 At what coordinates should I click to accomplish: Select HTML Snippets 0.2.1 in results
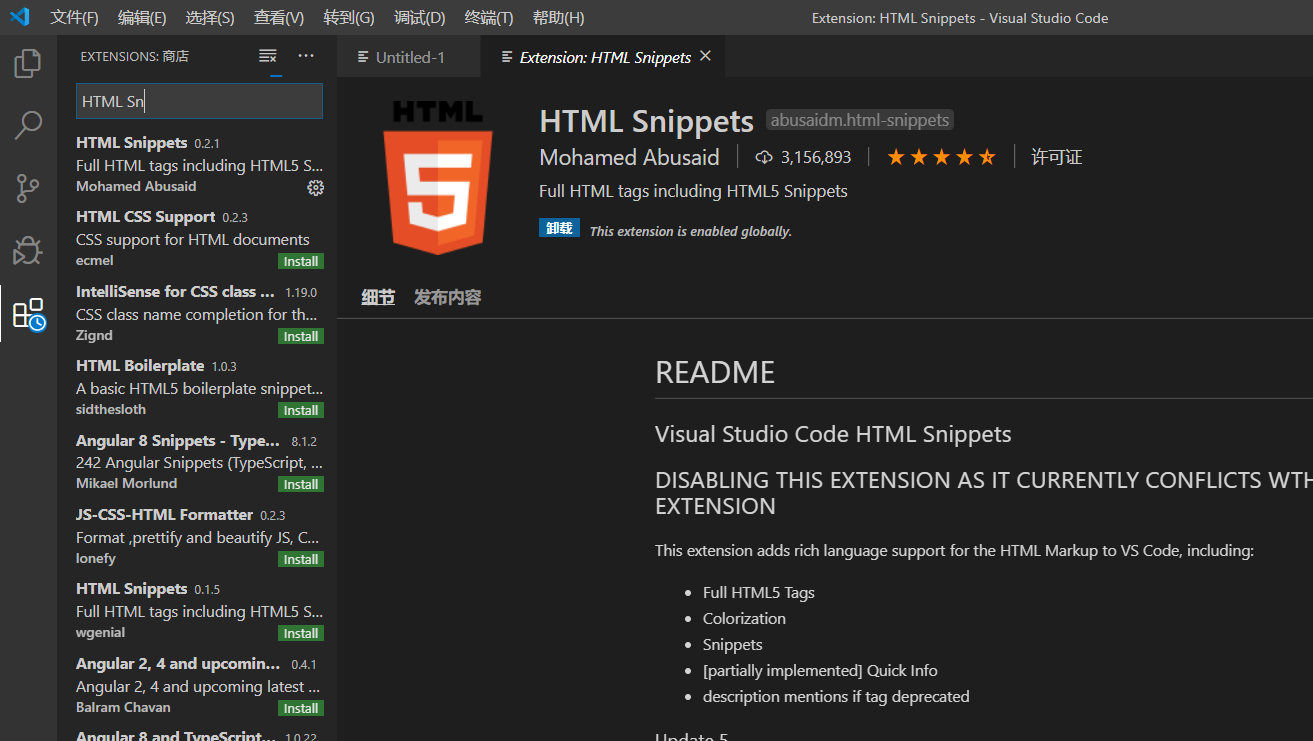click(x=199, y=164)
